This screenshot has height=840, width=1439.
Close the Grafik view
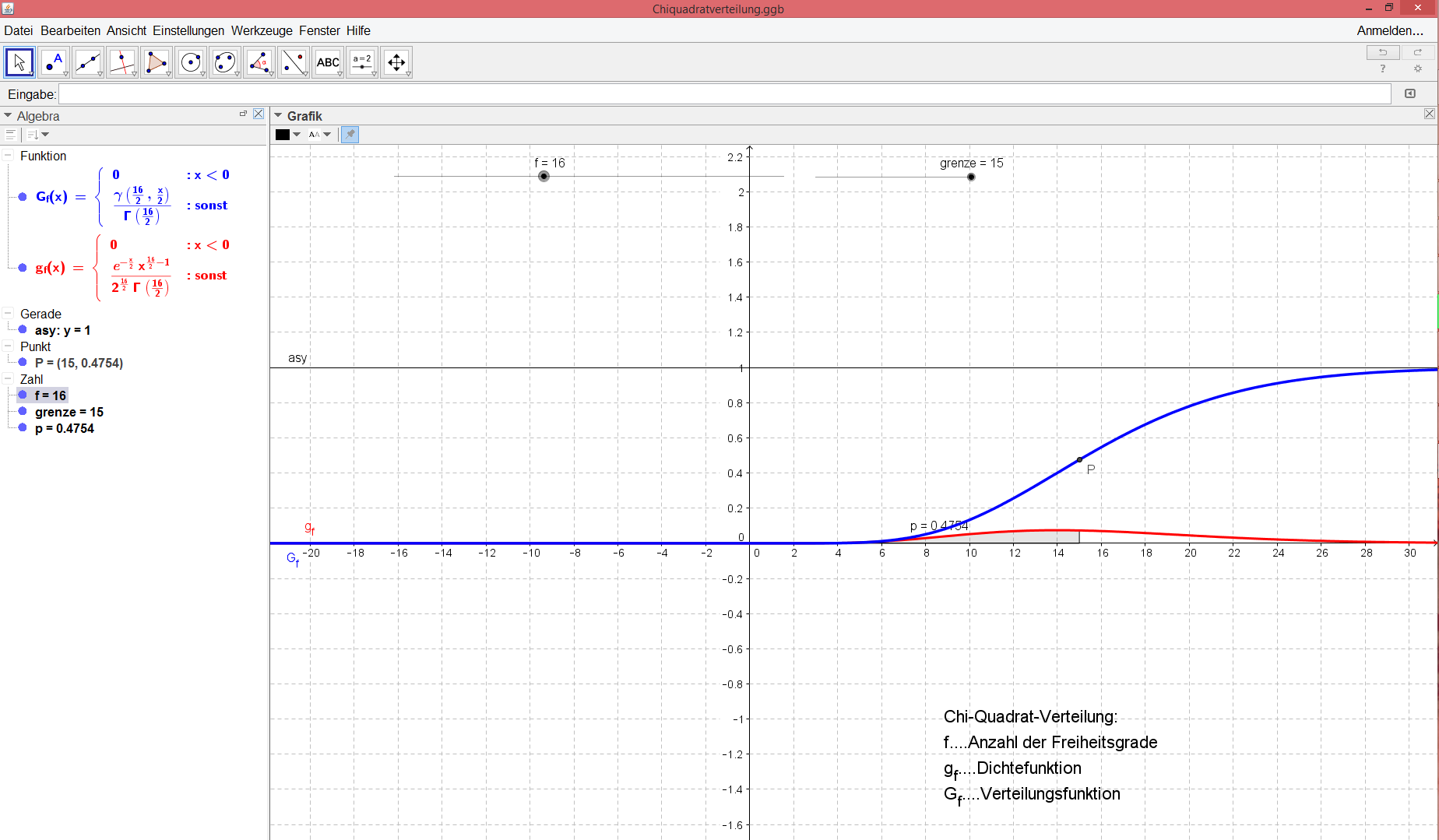pos(1430,114)
